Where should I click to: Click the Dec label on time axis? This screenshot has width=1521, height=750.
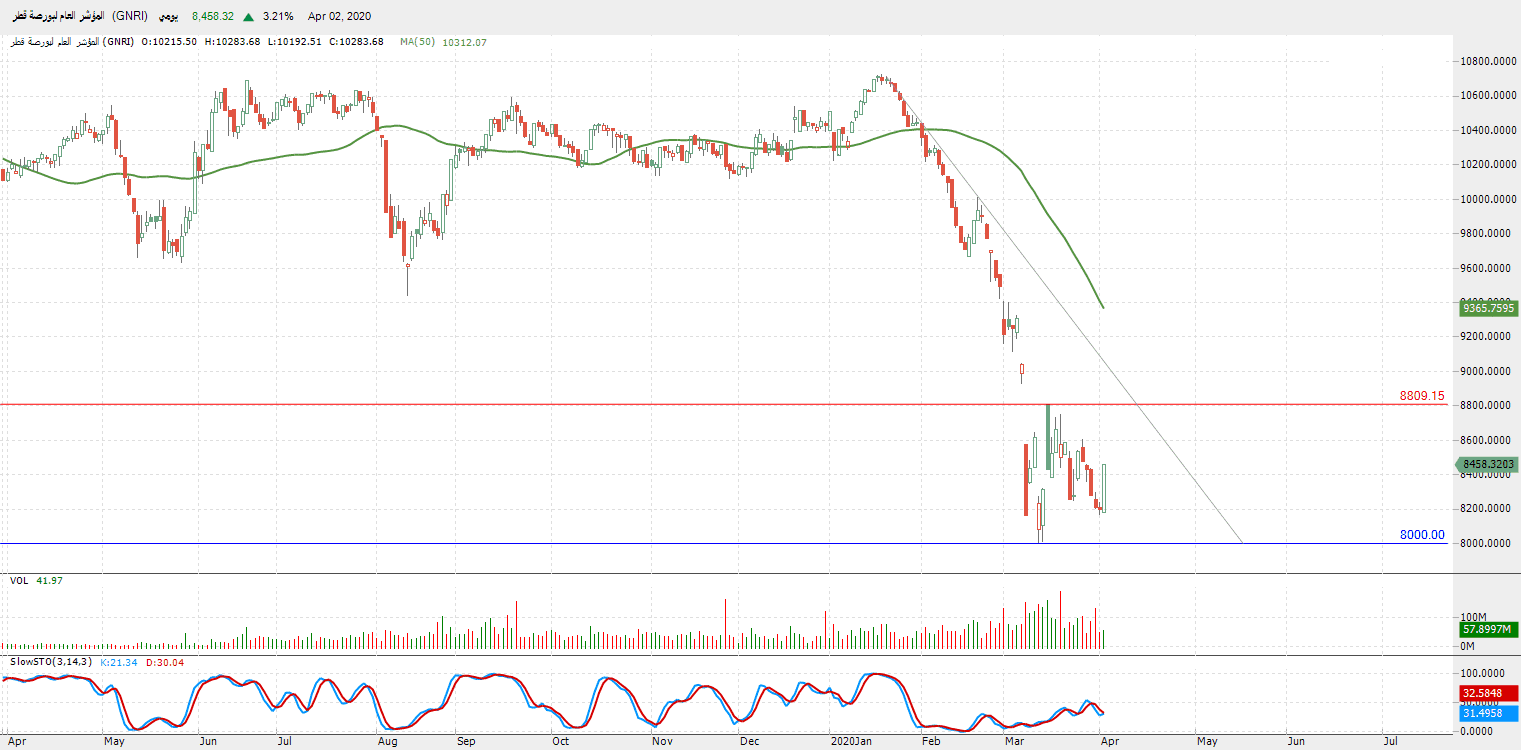pos(749,742)
